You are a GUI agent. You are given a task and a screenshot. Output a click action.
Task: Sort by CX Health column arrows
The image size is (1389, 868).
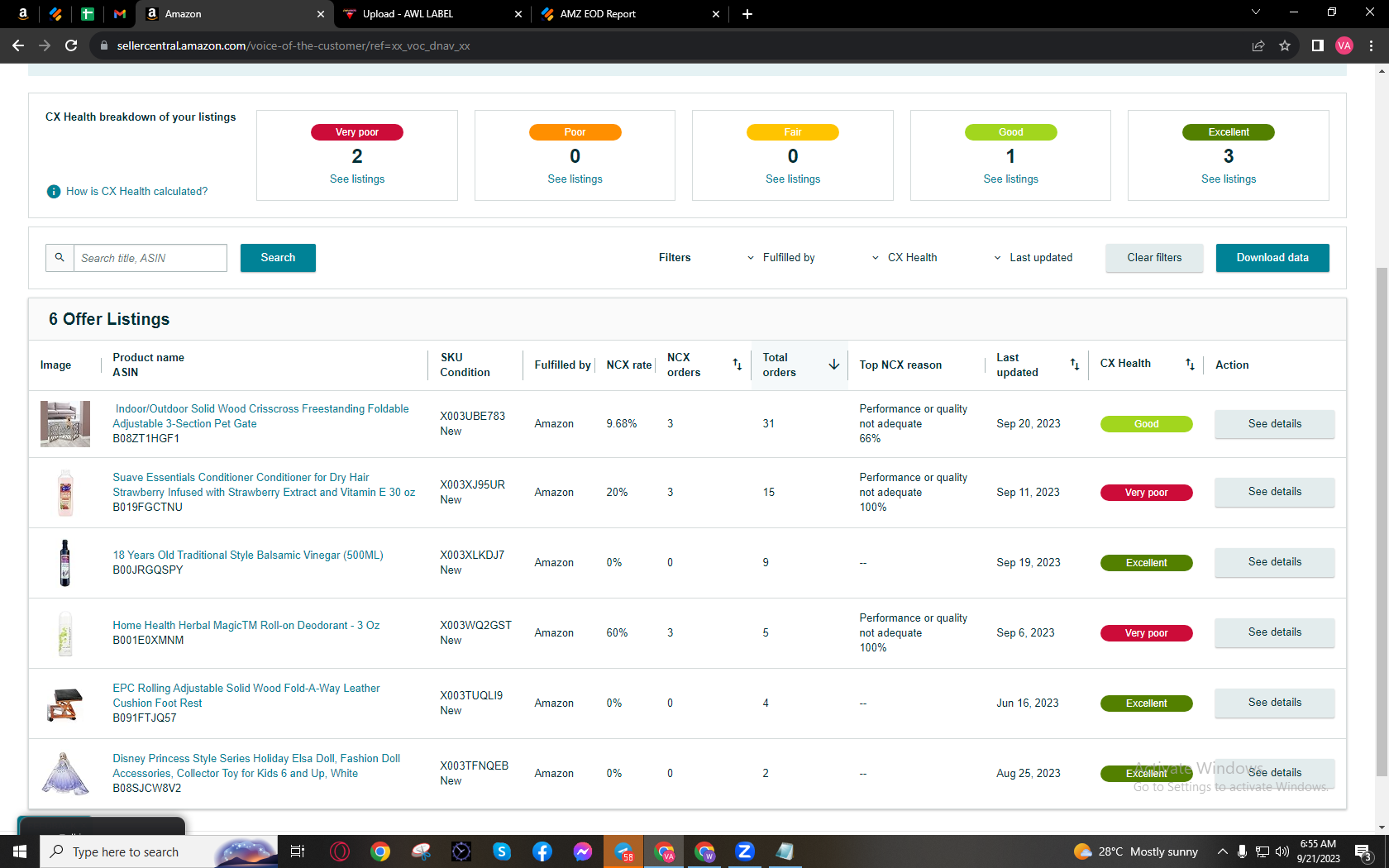coord(1190,365)
